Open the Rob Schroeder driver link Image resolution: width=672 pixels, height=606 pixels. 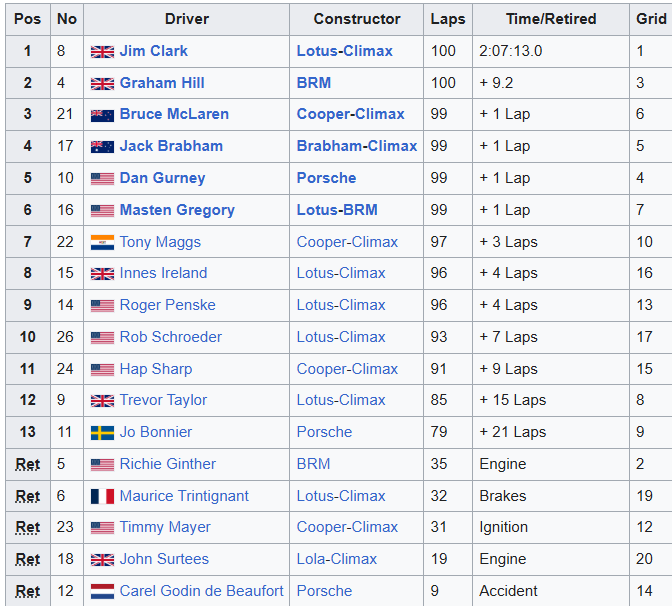click(171, 337)
